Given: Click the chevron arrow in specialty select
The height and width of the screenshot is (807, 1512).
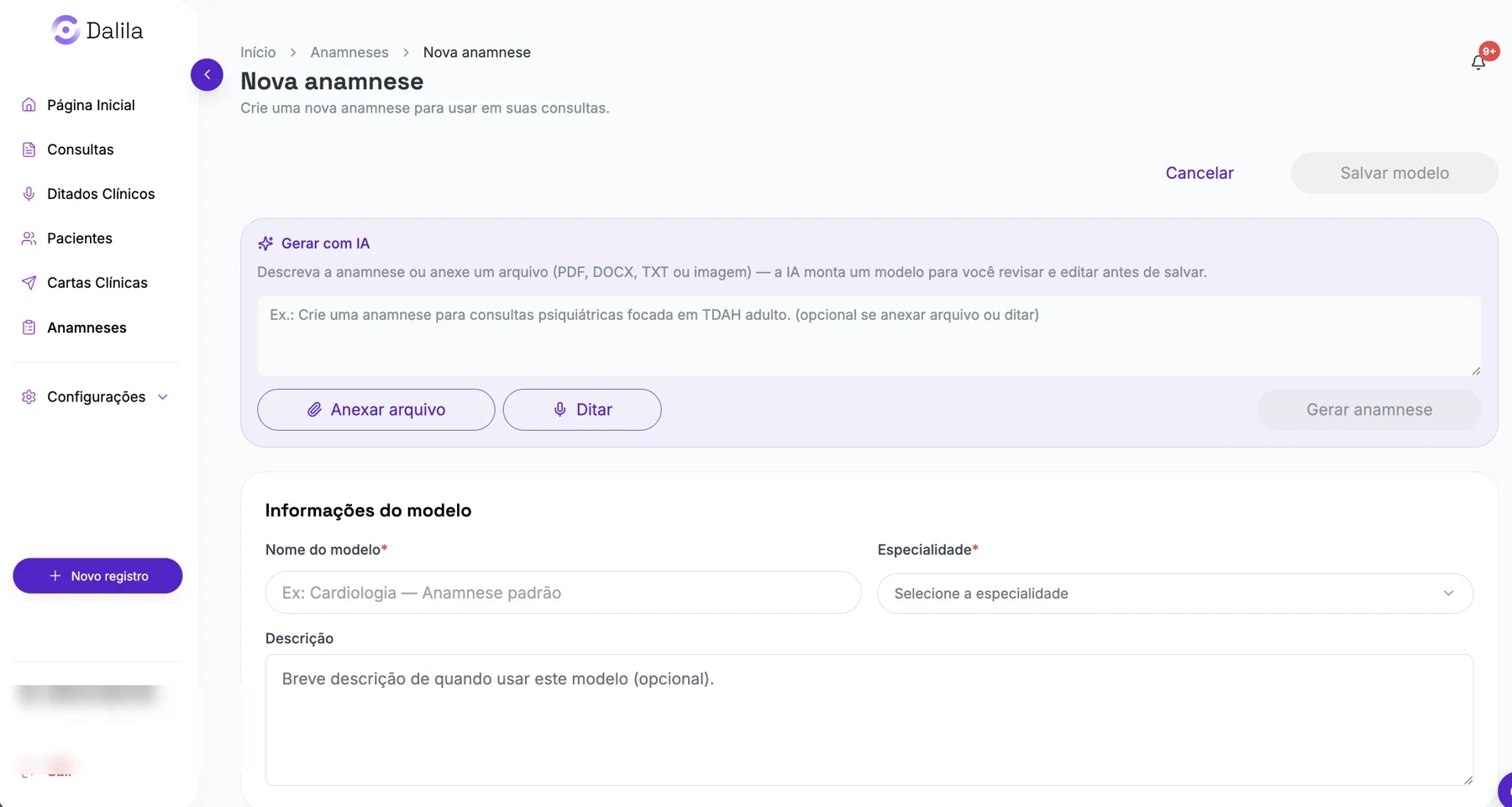Looking at the screenshot, I should click(1448, 594).
